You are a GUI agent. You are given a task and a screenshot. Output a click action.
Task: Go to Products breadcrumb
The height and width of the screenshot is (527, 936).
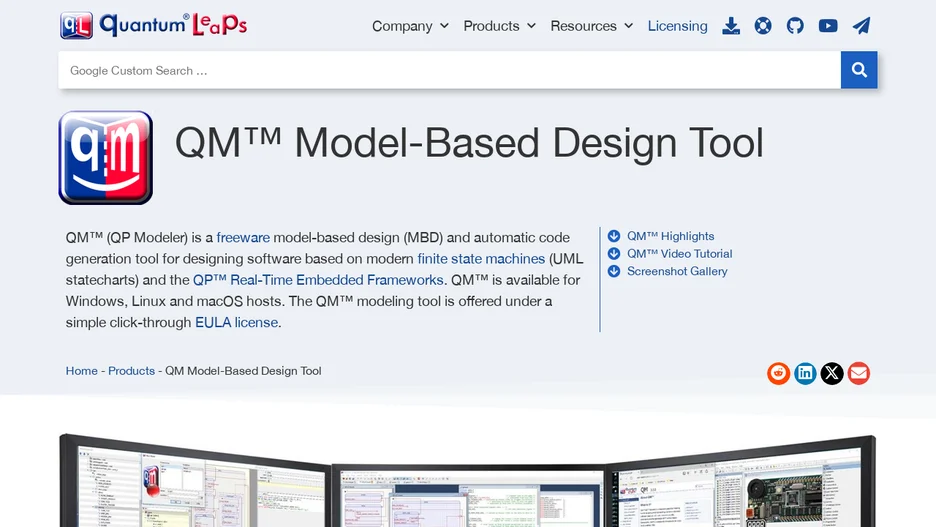(131, 371)
